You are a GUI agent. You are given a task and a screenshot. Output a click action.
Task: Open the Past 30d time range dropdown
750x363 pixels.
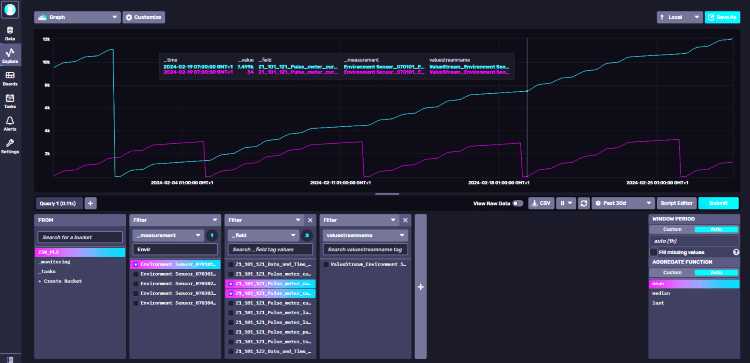tap(623, 203)
